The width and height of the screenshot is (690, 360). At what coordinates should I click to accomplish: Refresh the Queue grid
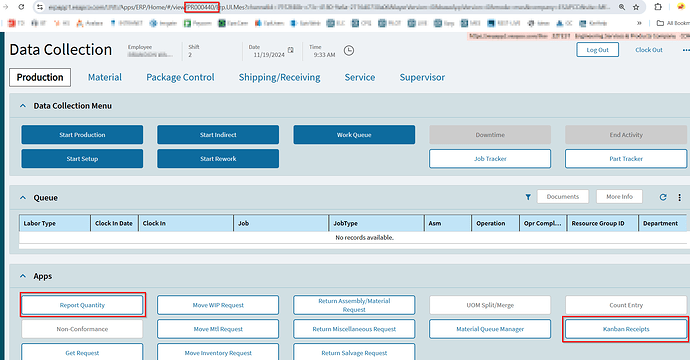click(663, 197)
